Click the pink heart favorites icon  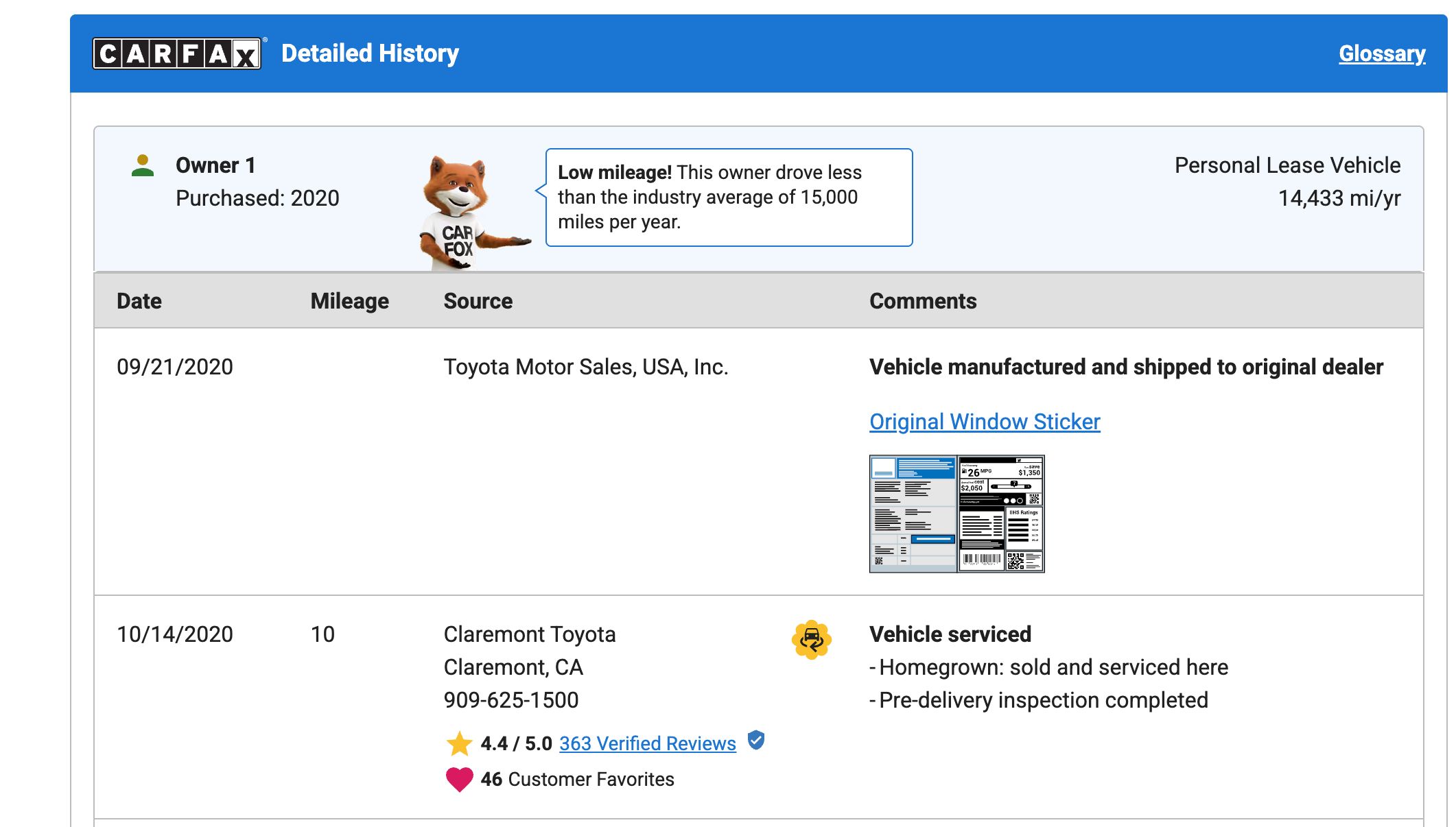(459, 779)
